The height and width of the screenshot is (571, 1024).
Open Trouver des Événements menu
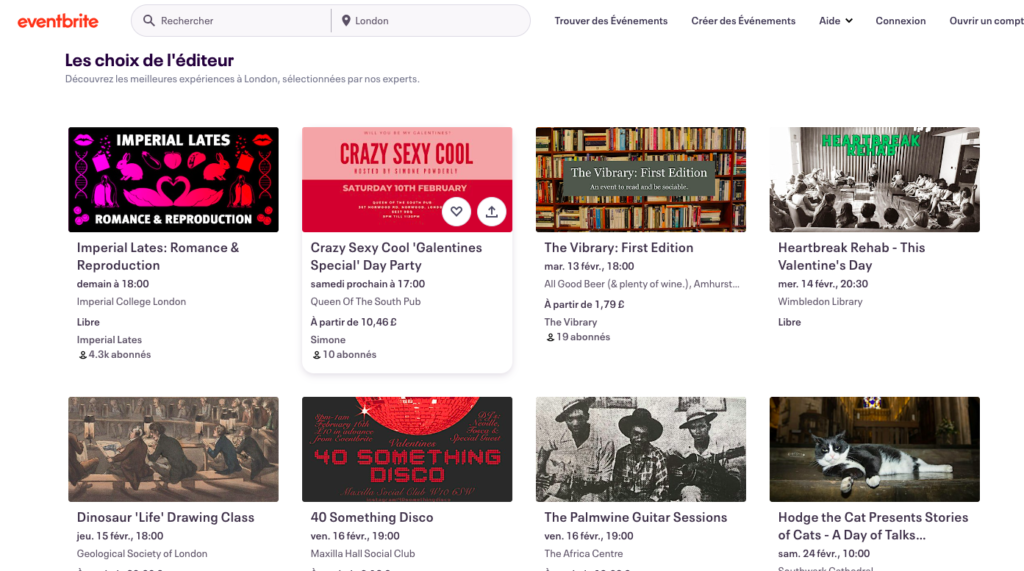[x=610, y=21]
